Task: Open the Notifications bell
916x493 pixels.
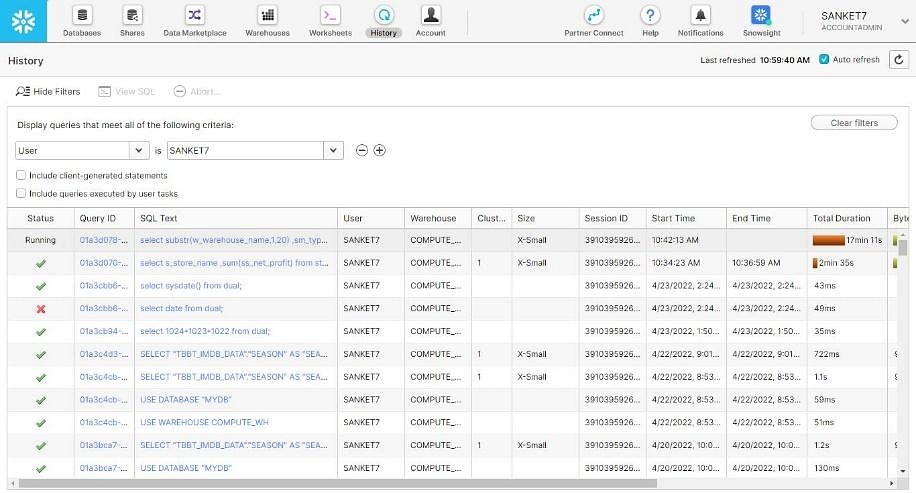Action: pos(700,15)
